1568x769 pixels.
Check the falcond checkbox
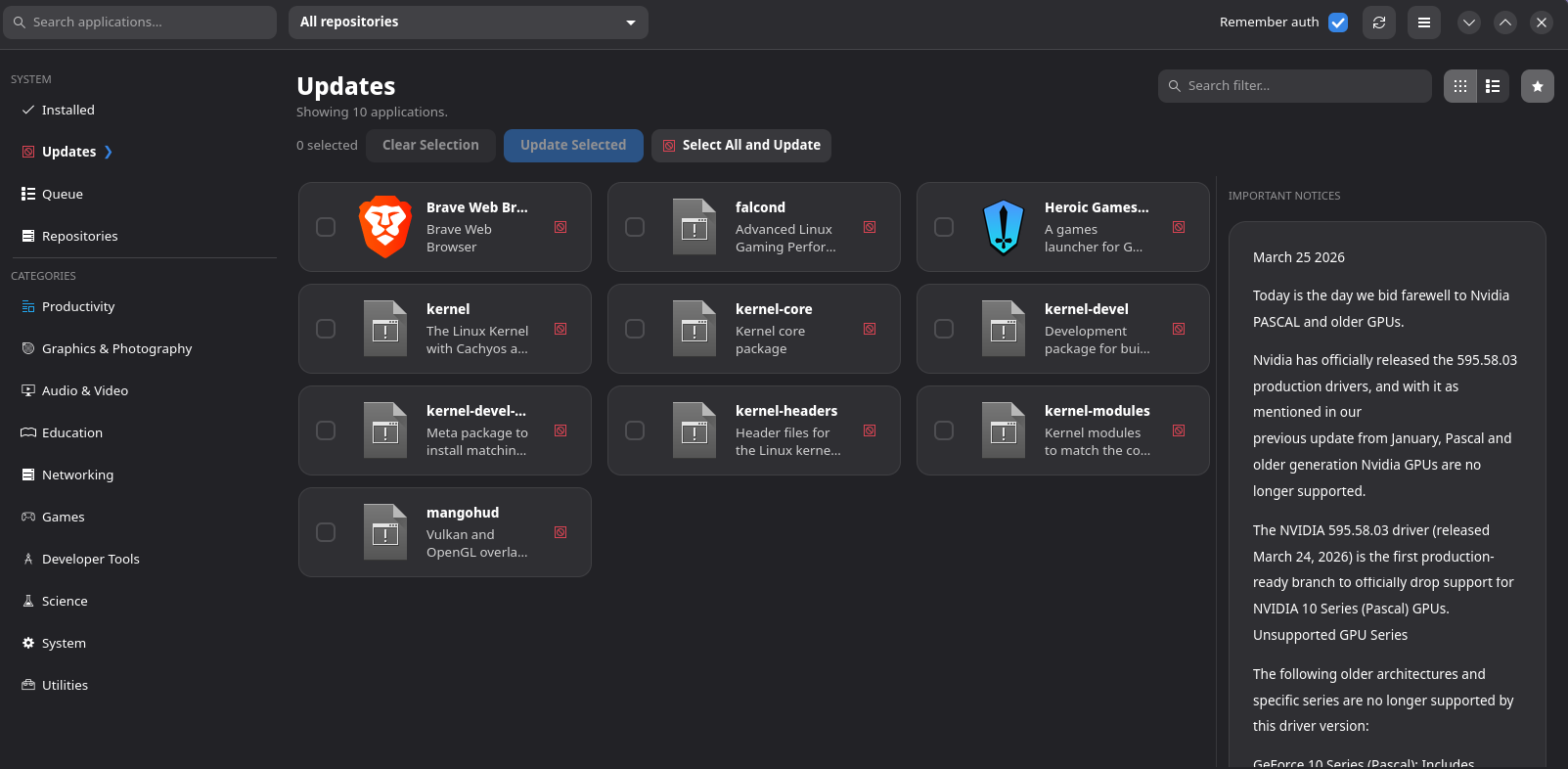tap(635, 227)
